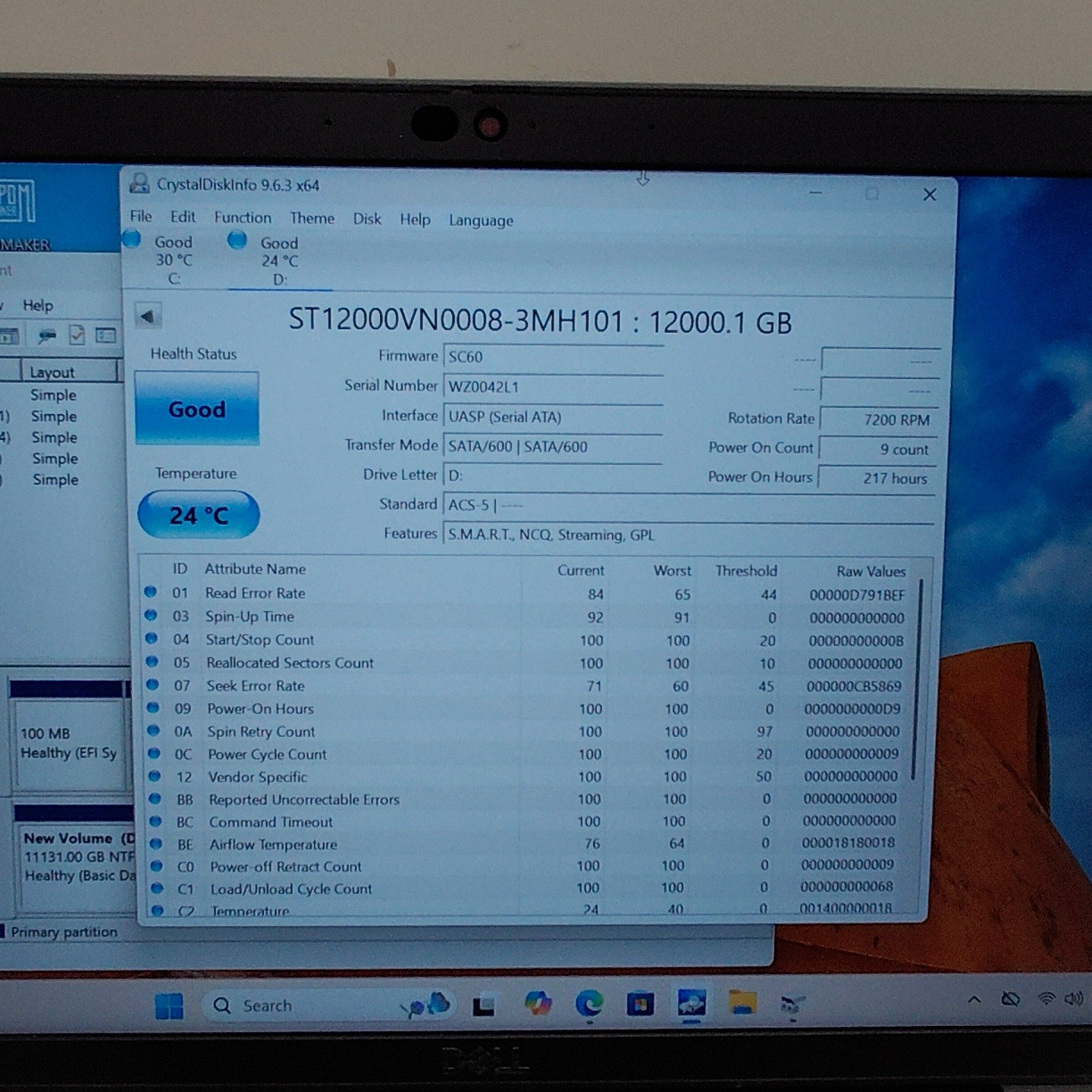This screenshot has height=1092, width=1092.
Task: Click the Rotation Rate 7200 RPM value
Action: pyautogui.click(x=879, y=419)
